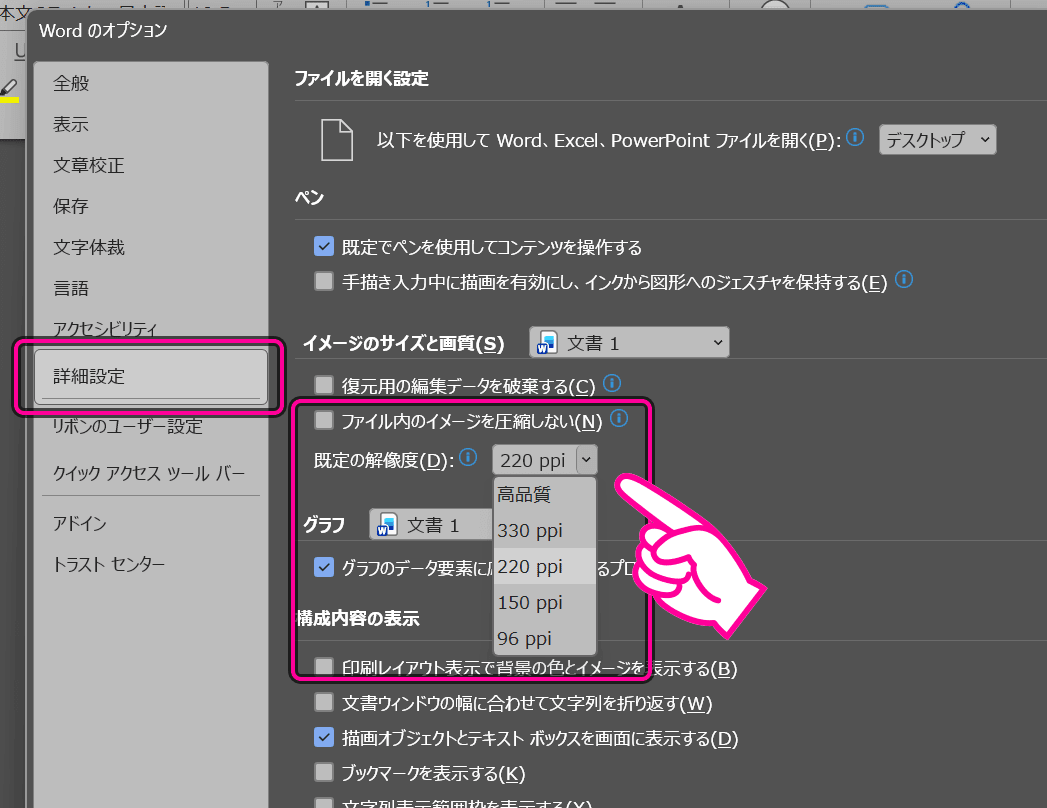Choose 220 ppi in the resolution list

(x=544, y=567)
